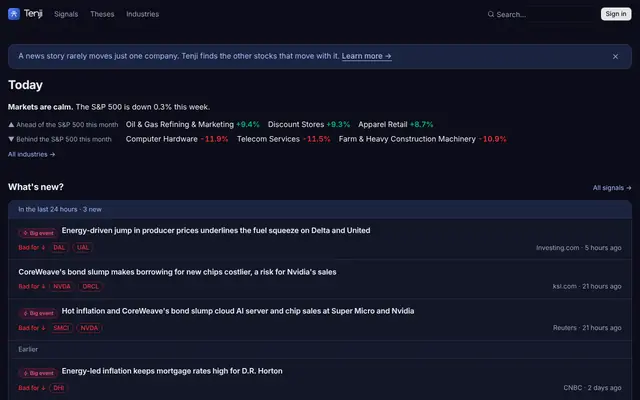Click the Earlier section label
Image resolution: width=640 pixels, height=400 pixels.
(x=28, y=349)
